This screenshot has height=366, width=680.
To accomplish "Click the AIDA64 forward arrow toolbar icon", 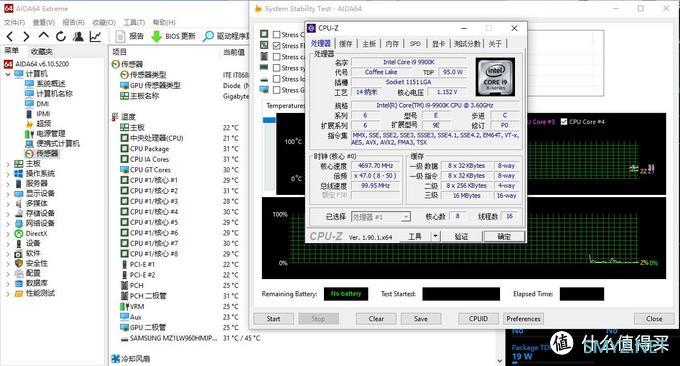I will (26, 36).
